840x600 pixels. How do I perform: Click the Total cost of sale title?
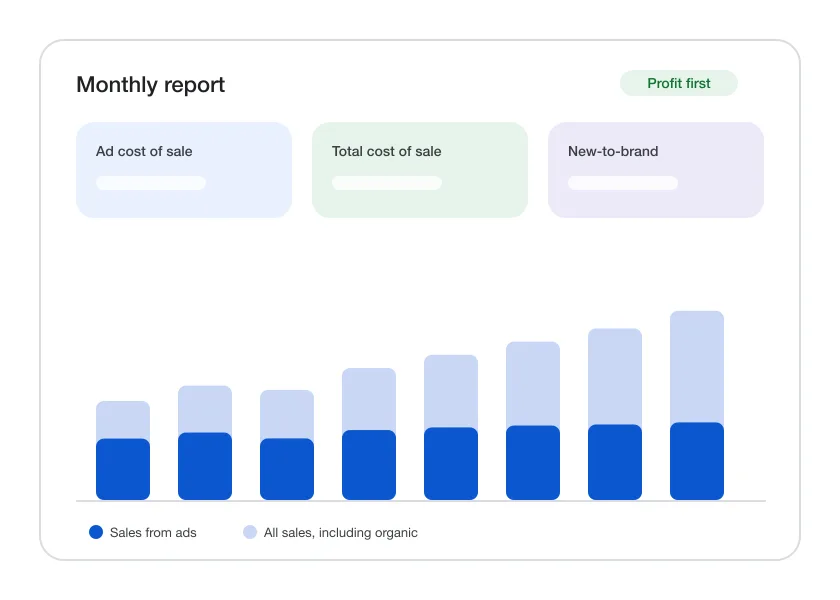pos(386,151)
